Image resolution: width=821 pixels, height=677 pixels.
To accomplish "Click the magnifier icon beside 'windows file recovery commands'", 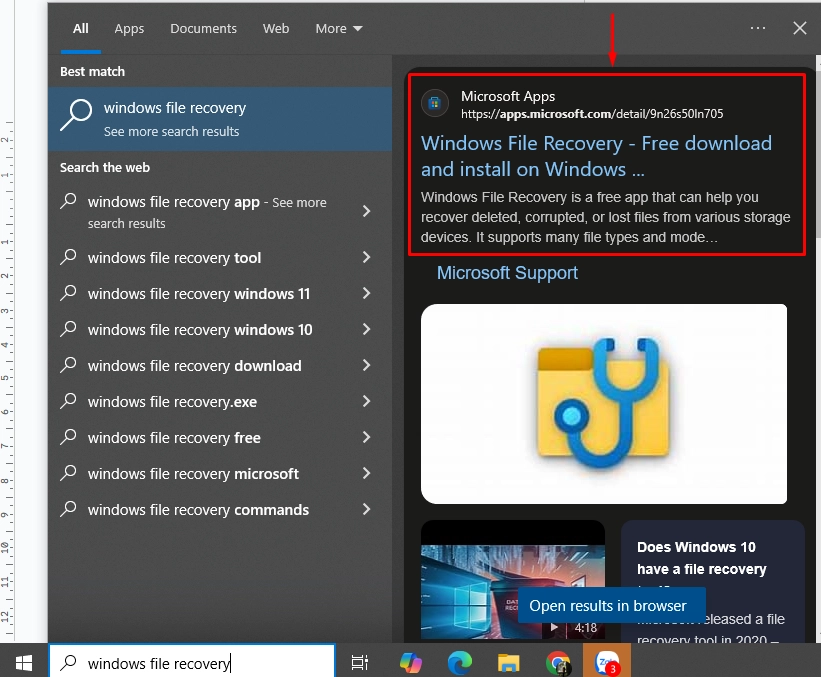I will (x=69, y=509).
